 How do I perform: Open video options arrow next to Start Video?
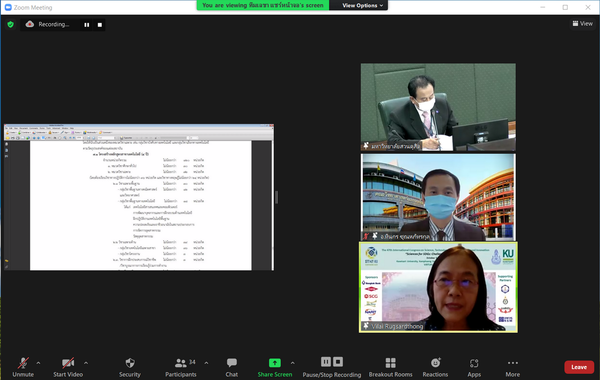(86, 363)
